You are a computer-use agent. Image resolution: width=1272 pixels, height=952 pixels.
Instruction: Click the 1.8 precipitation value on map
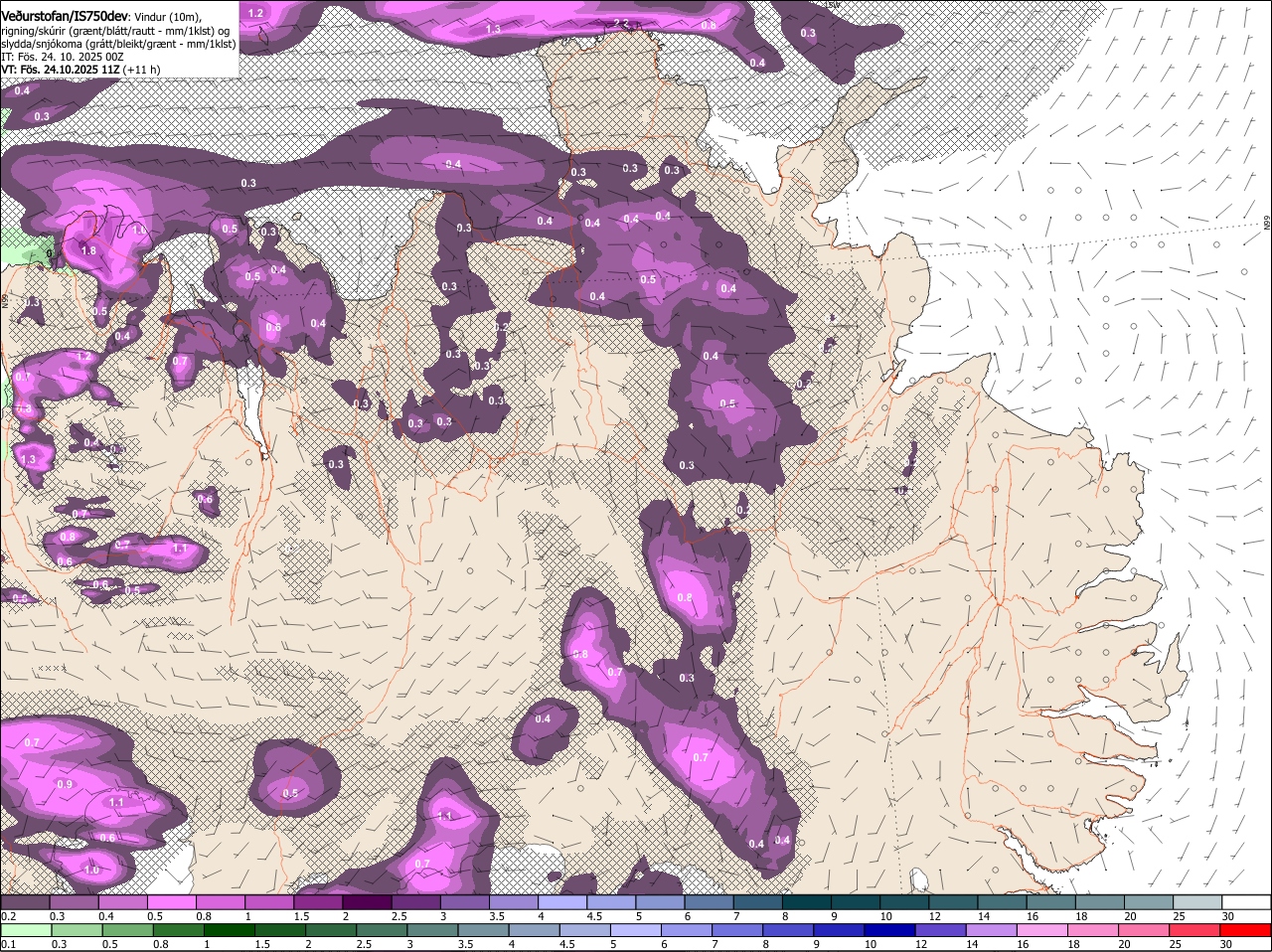88,250
